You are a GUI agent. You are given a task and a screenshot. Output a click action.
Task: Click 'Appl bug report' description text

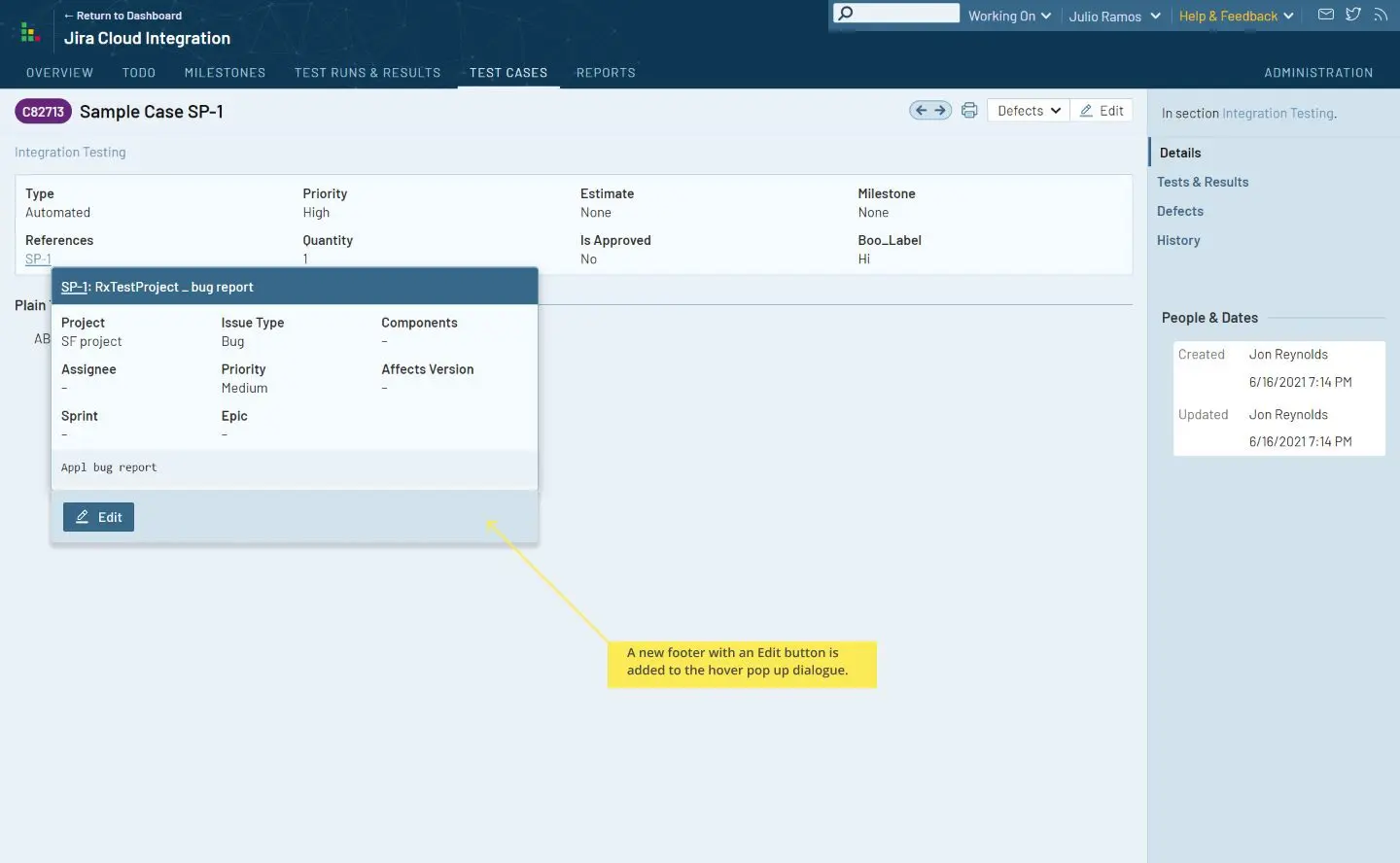coord(109,467)
